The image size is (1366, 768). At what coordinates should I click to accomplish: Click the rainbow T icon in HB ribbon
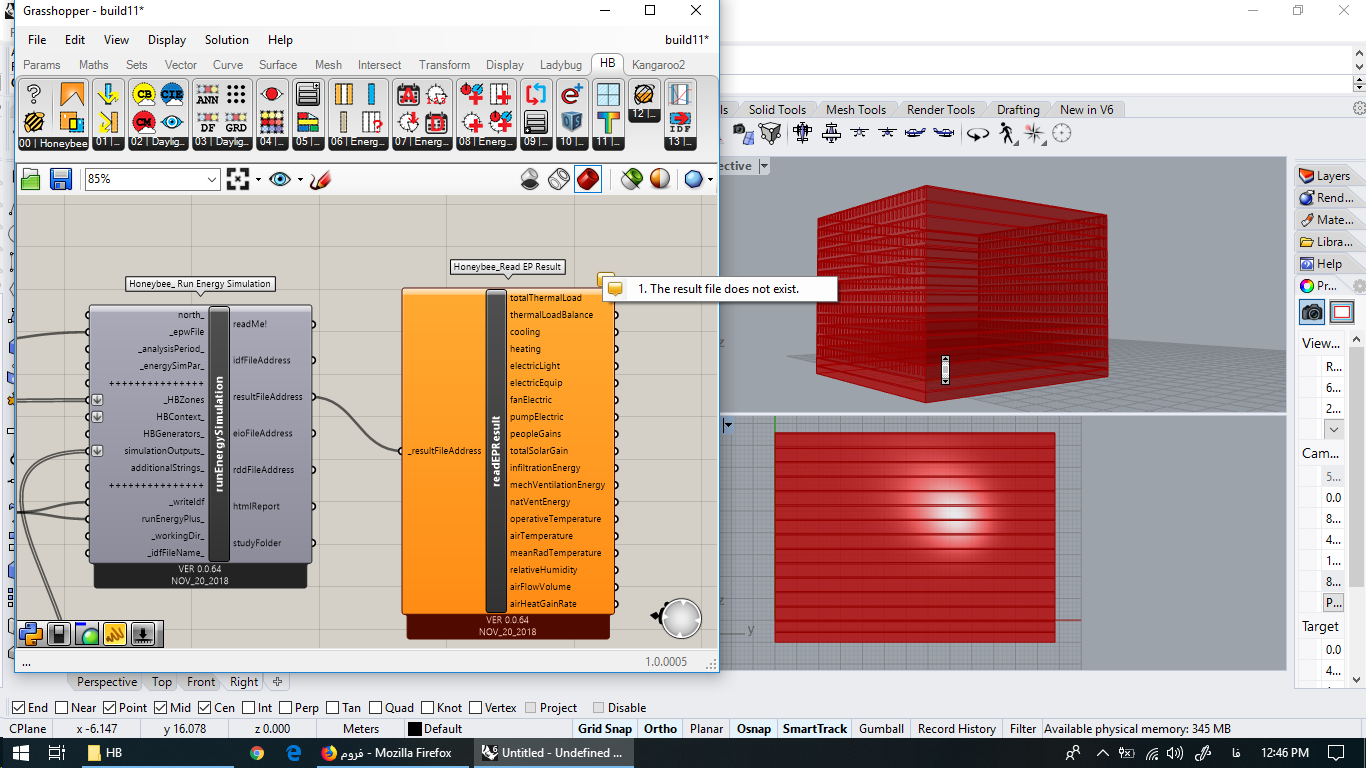click(608, 122)
